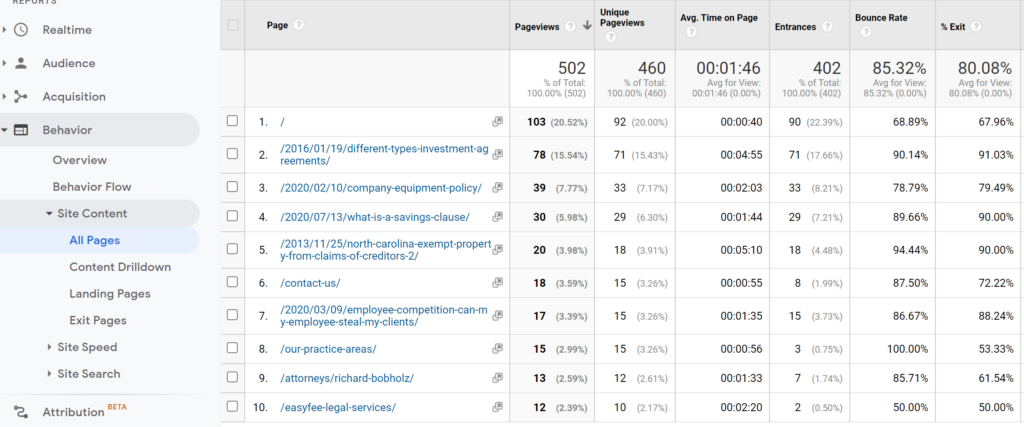
Task: Open north-carolina-exempt-property page external icon
Action: pyautogui.click(x=498, y=249)
